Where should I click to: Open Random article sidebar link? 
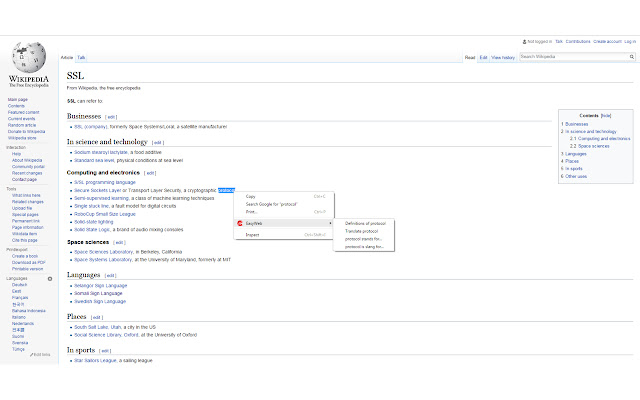pyautogui.click(x=22, y=125)
